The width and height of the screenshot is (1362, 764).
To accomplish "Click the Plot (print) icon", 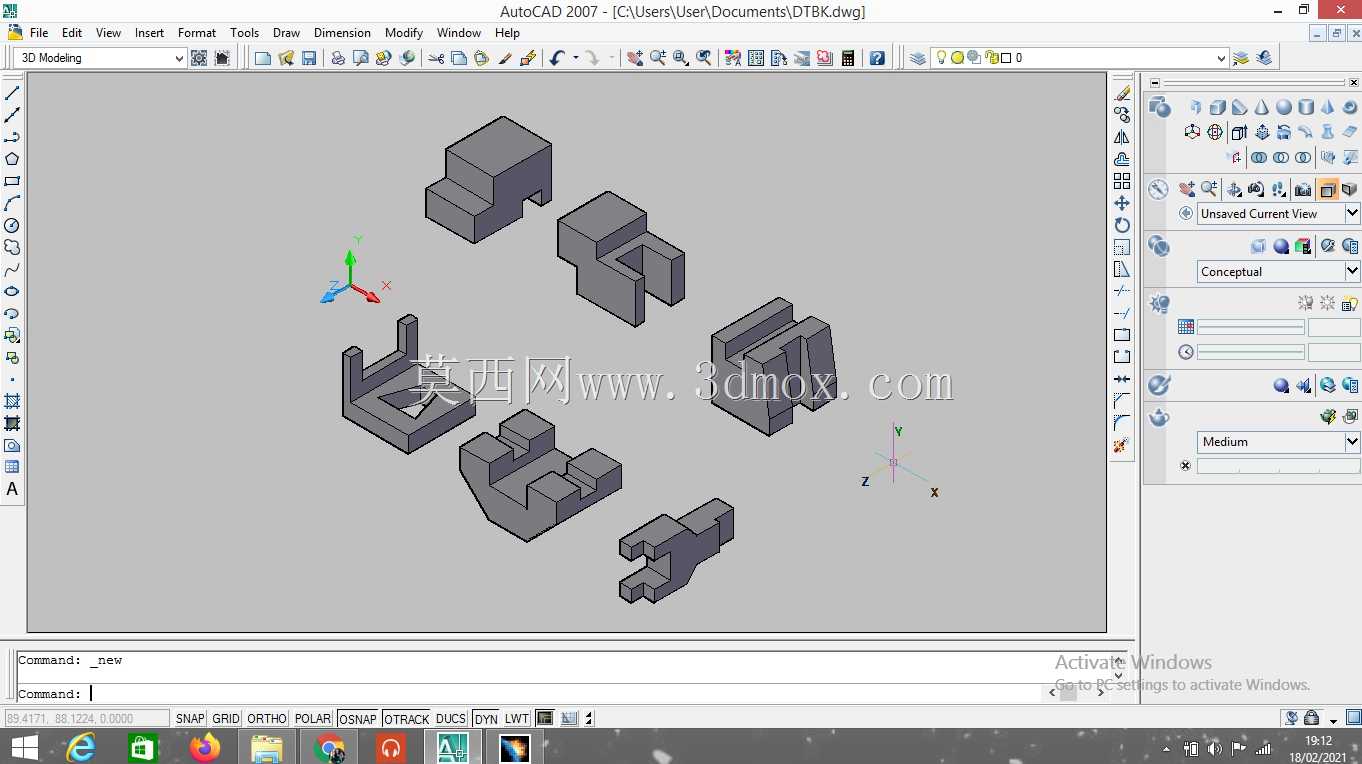I will [x=338, y=58].
